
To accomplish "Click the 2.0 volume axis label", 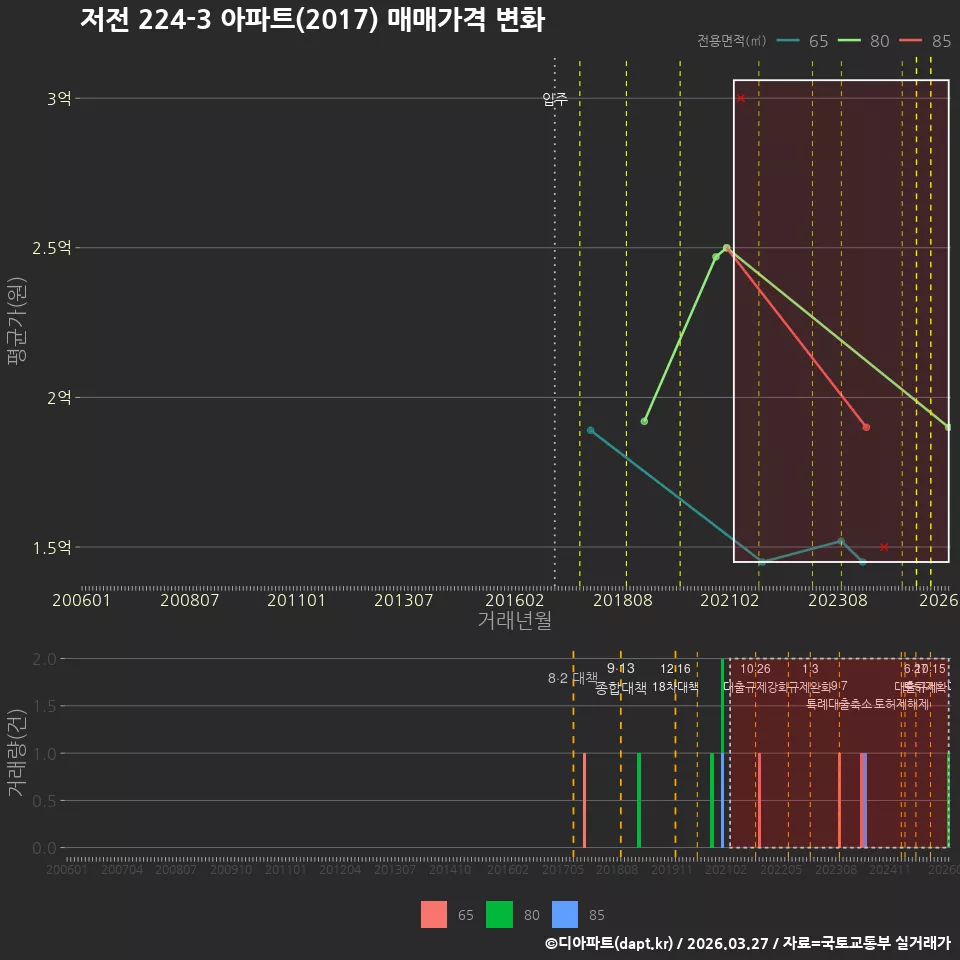I will (44, 659).
